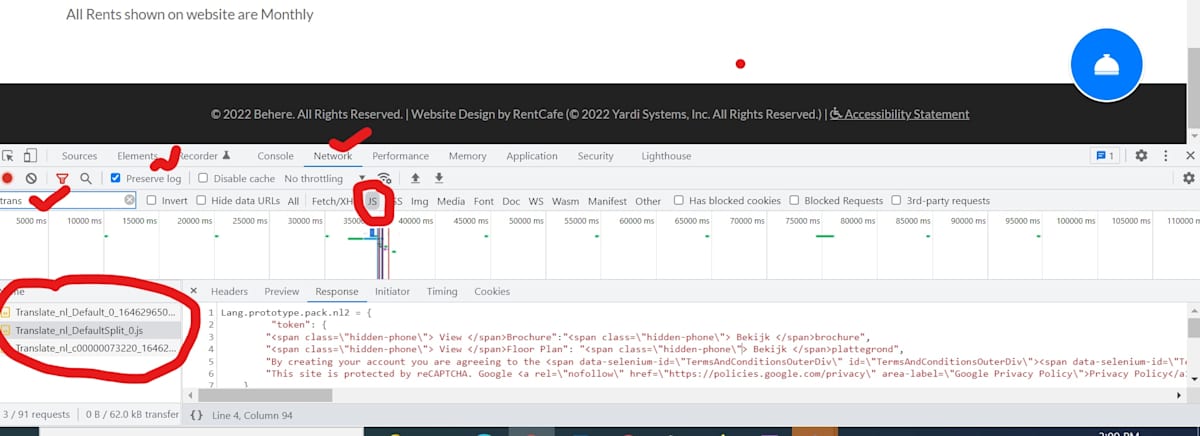1200x436 pixels.
Task: Open the issues counter badge showing 1
Action: [1105, 156]
